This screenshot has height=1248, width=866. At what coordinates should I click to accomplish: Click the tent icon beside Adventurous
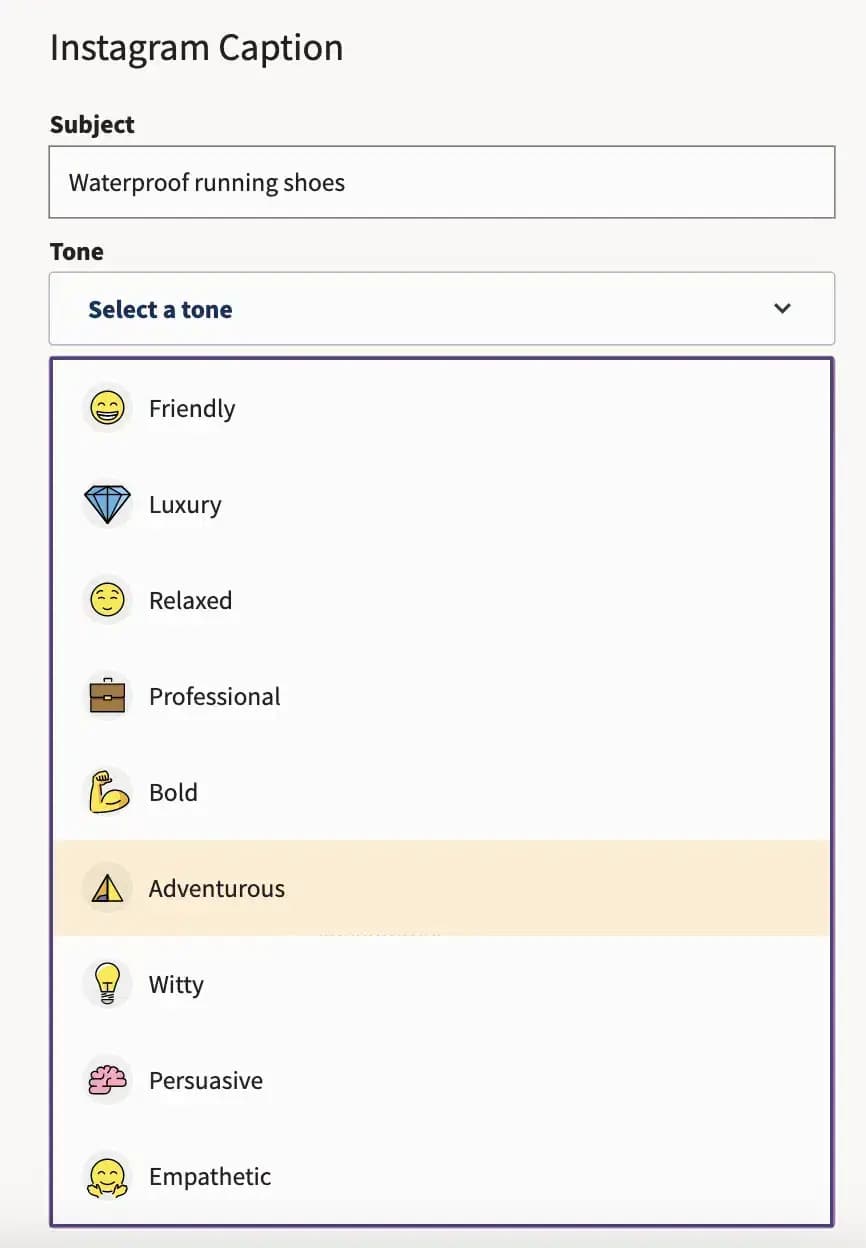pyautogui.click(x=107, y=888)
